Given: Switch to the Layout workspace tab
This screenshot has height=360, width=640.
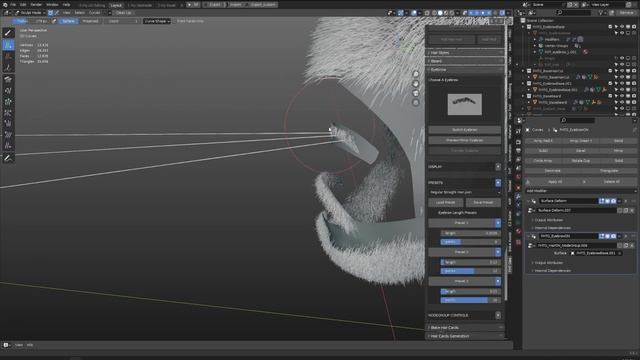Looking at the screenshot, I should point(116,5).
